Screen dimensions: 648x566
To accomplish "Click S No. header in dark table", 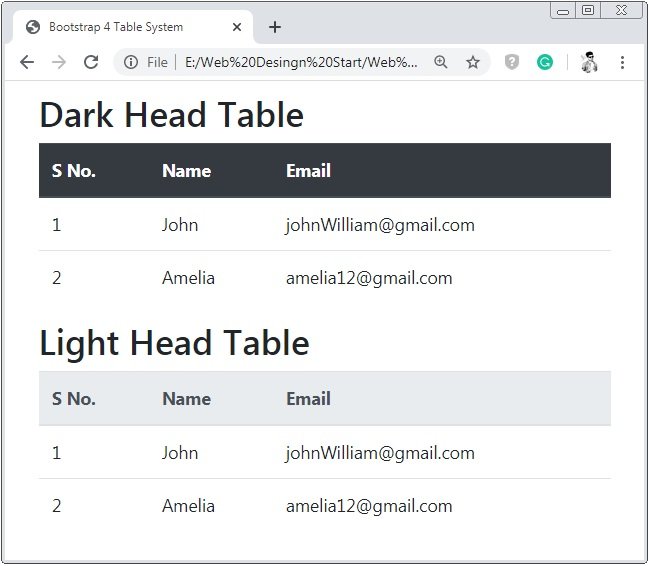I will [74, 171].
